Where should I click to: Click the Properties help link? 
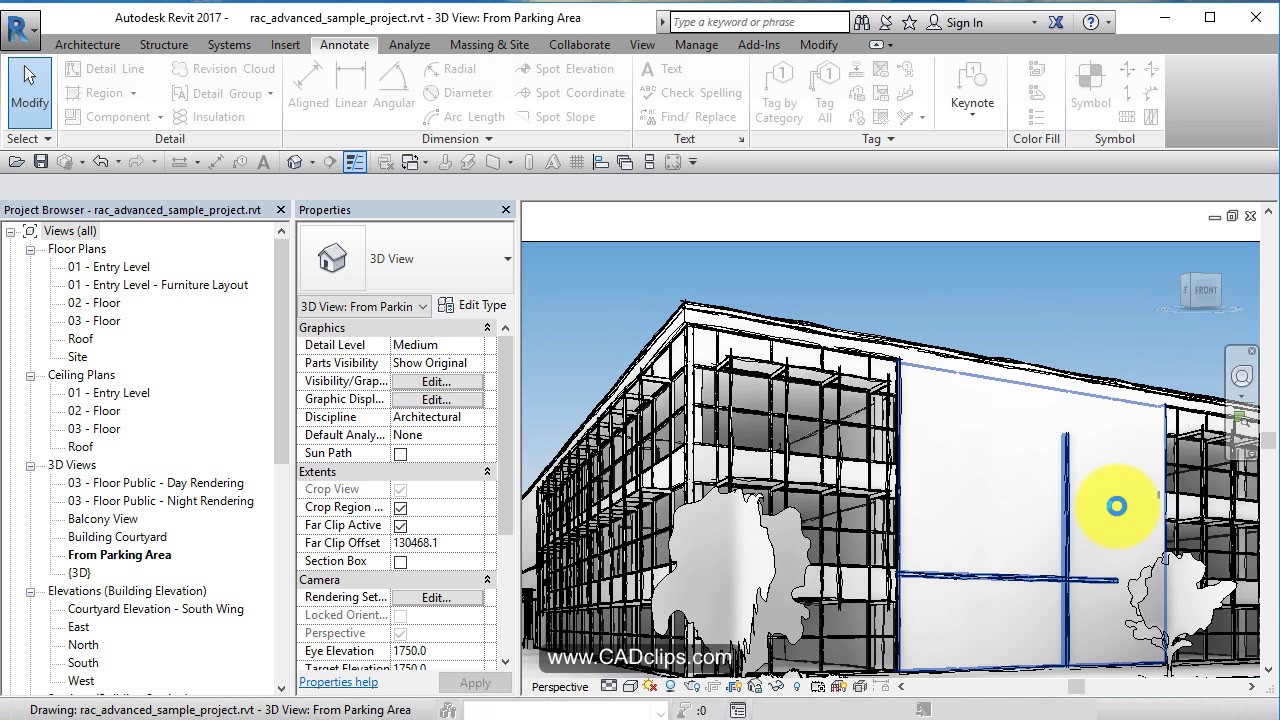tap(338, 681)
